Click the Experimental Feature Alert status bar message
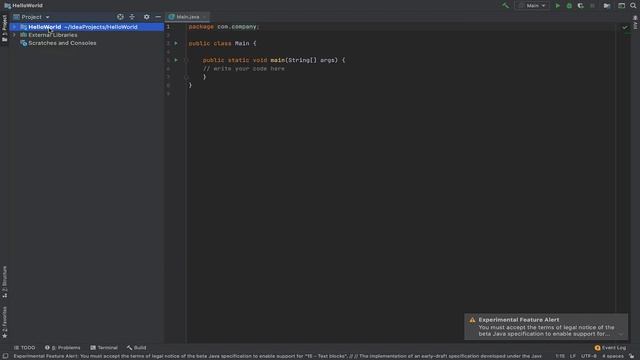 (278, 356)
